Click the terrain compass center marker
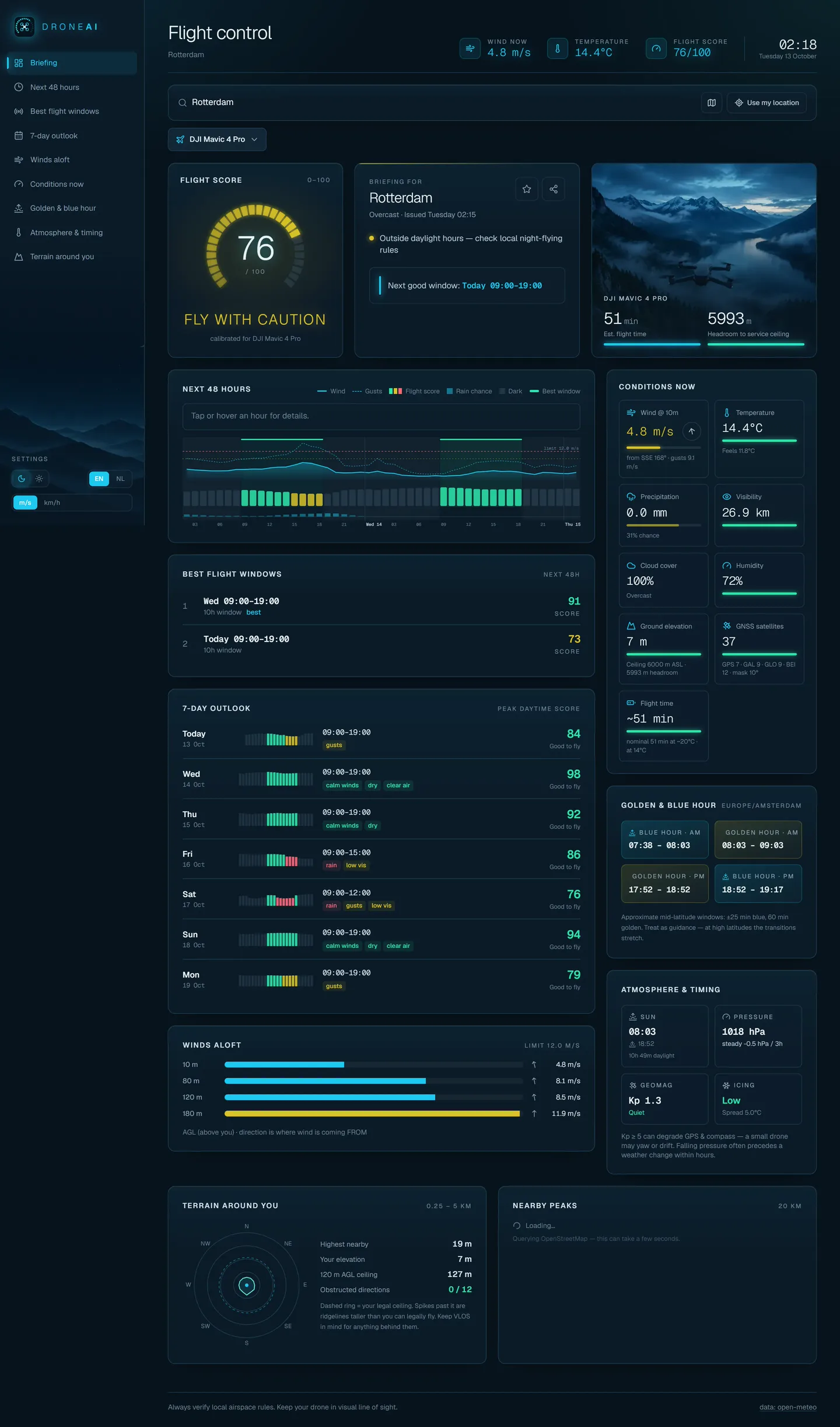The height and width of the screenshot is (1427, 840). pos(247,1285)
